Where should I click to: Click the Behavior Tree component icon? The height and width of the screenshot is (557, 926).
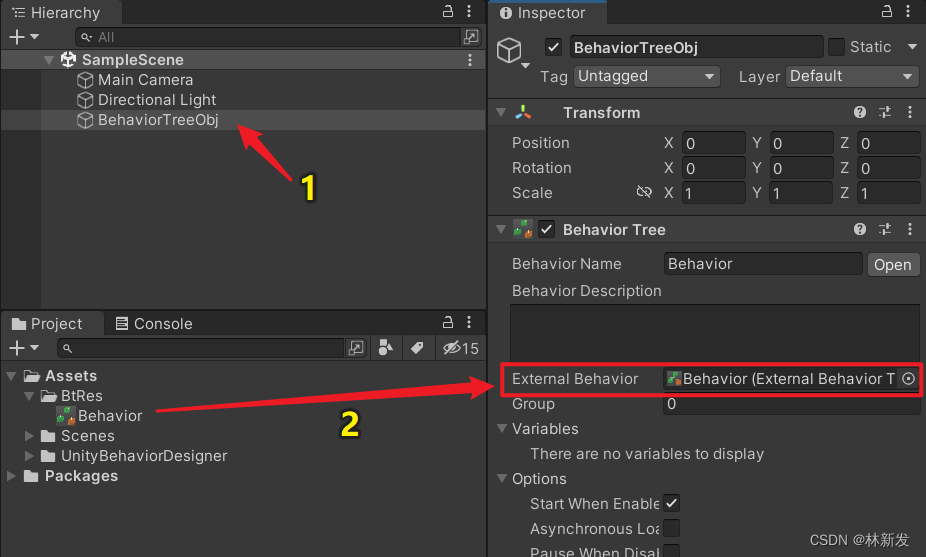[523, 229]
